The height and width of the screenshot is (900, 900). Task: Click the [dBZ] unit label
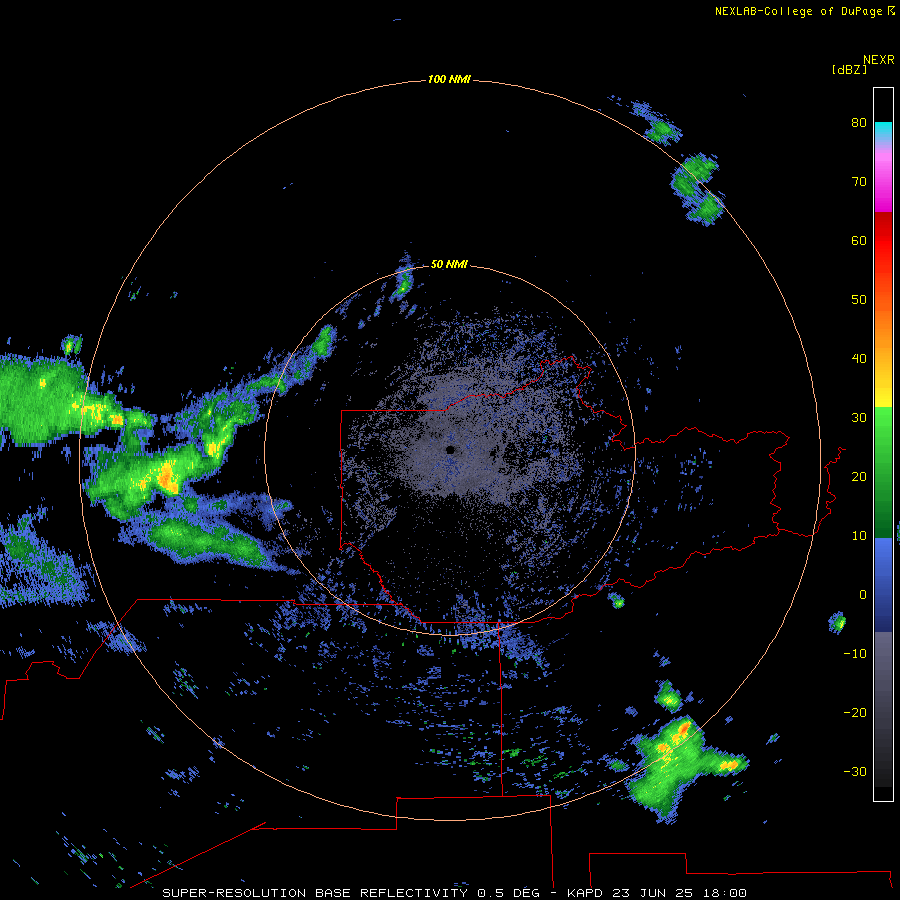(x=849, y=70)
